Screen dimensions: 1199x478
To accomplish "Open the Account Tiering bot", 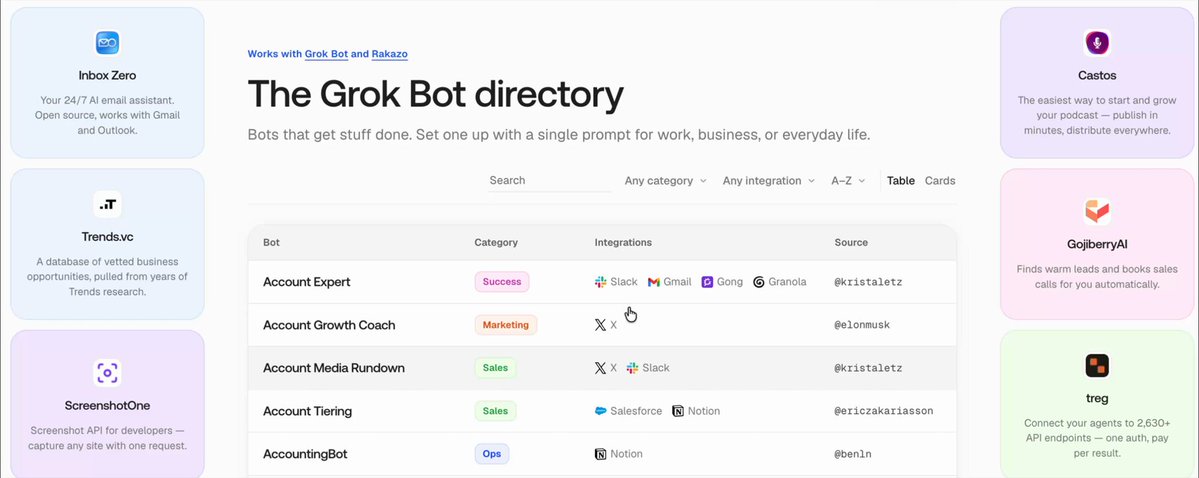I will [x=307, y=411].
